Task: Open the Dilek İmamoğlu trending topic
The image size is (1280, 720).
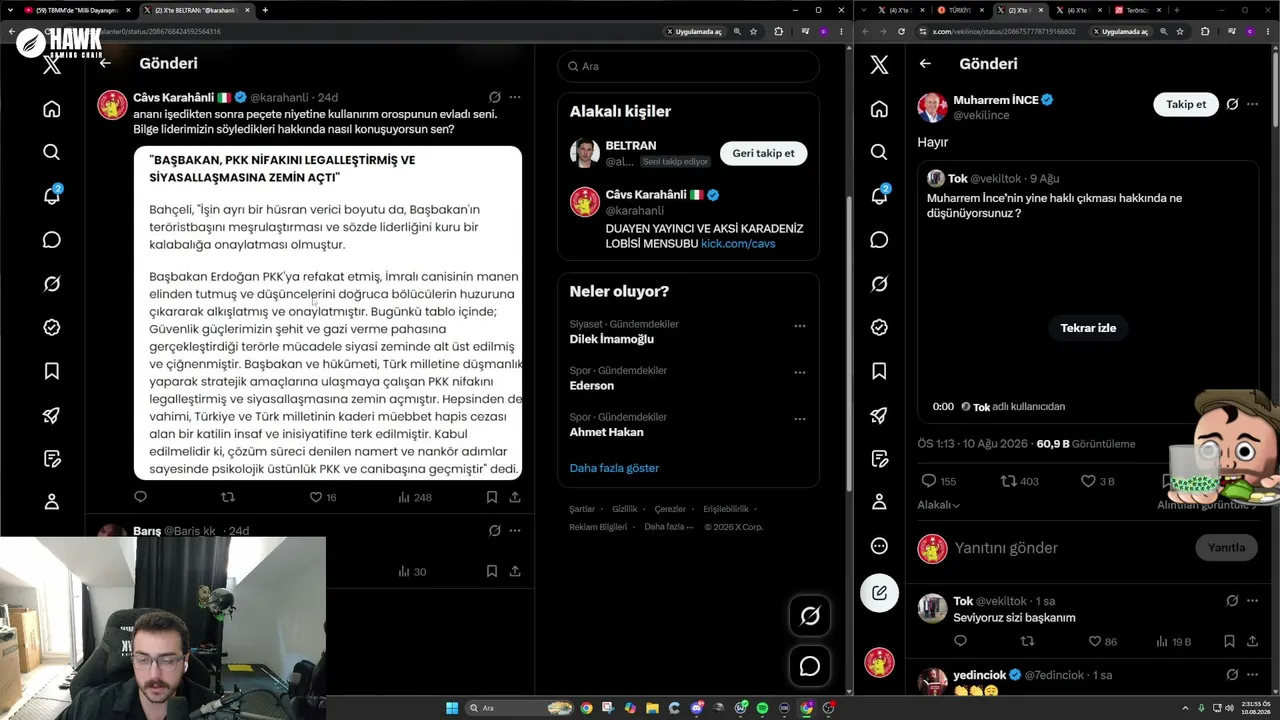Action: [612, 339]
